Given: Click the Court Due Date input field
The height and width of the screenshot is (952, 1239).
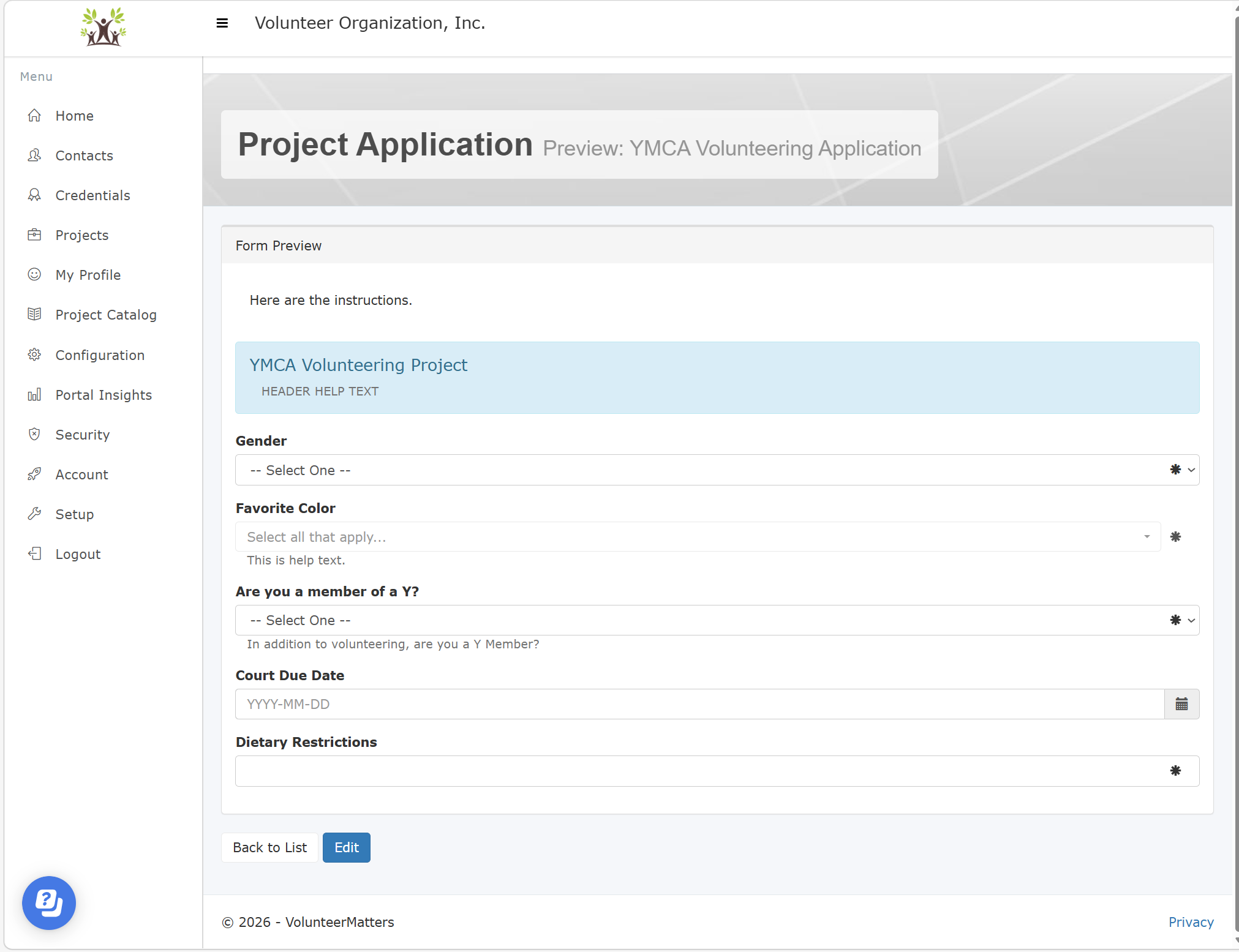Looking at the screenshot, I should click(x=700, y=704).
